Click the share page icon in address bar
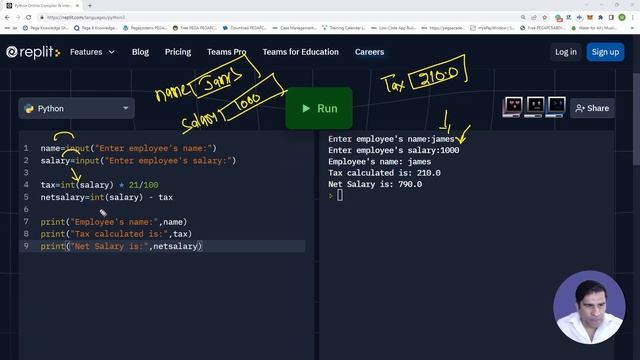This screenshot has width=640, height=360. click(x=534, y=18)
